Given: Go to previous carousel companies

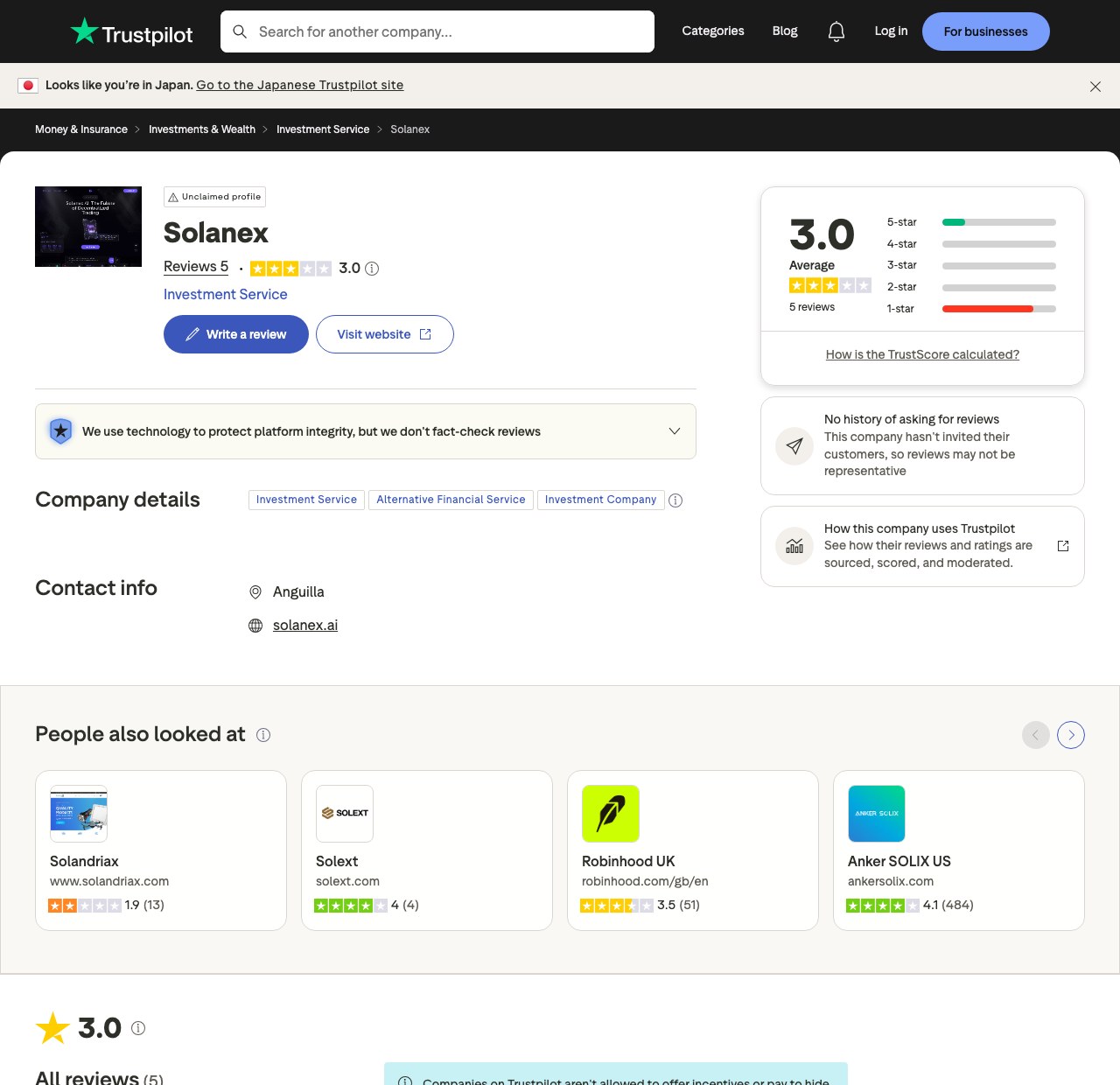Looking at the screenshot, I should 1036,735.
